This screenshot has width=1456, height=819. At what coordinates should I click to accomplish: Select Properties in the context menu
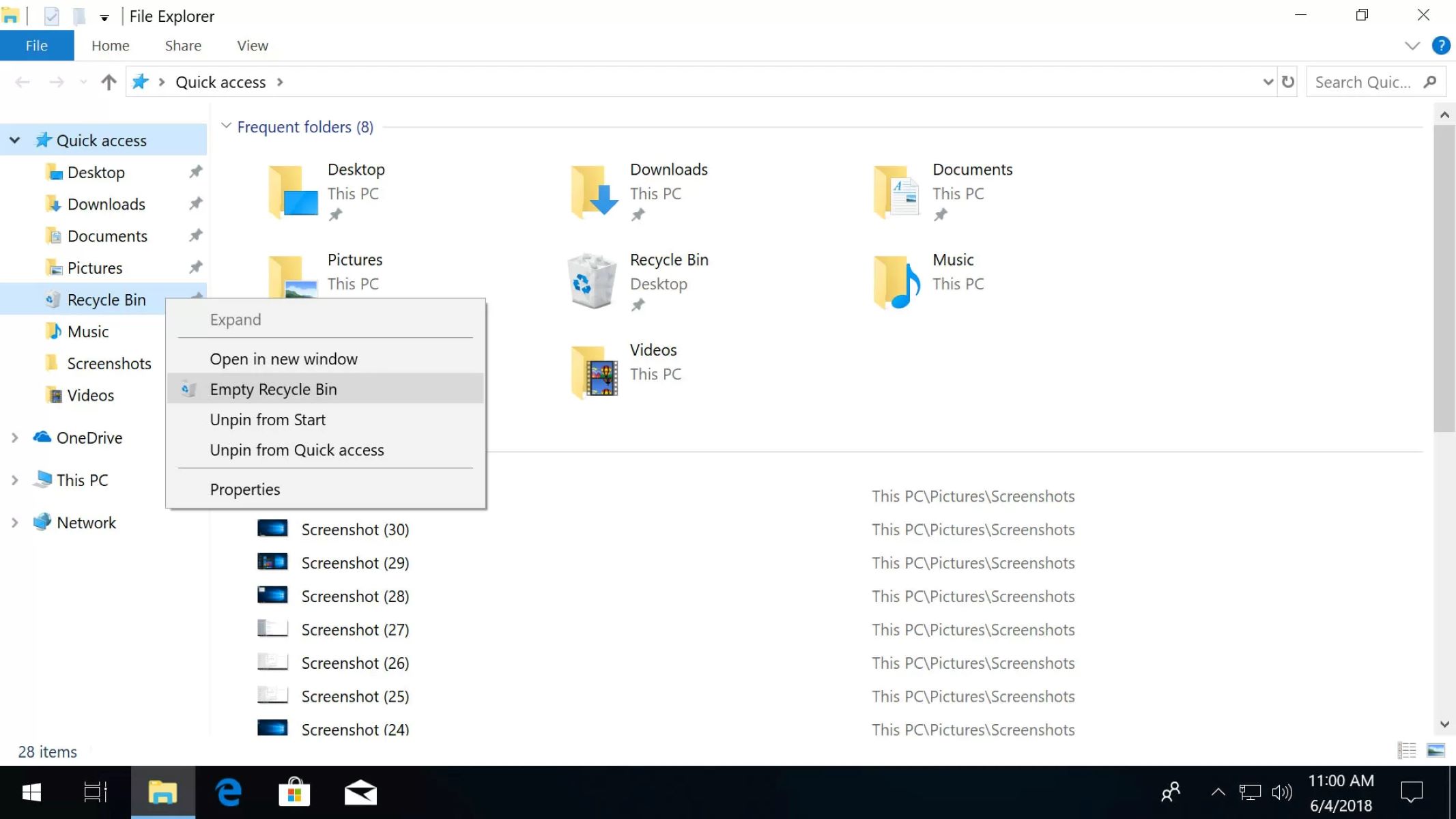244,489
